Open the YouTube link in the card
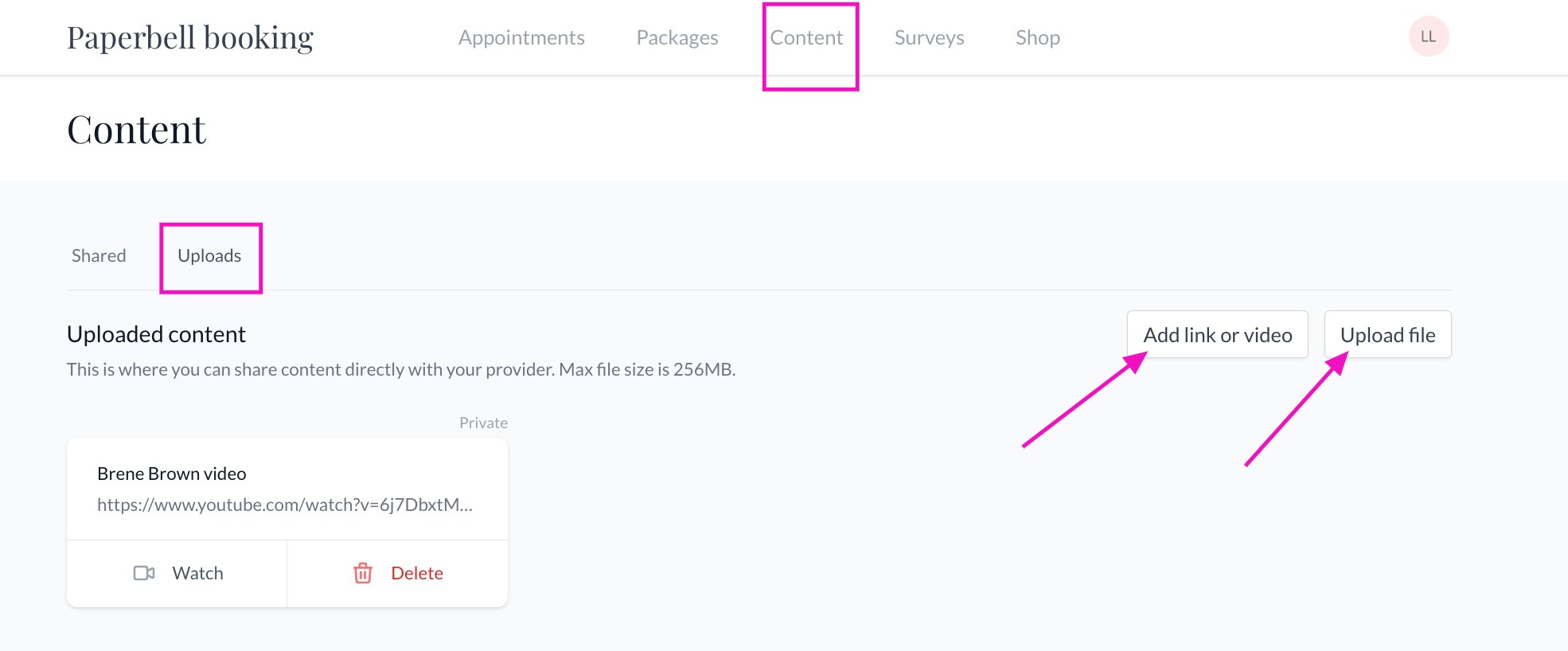Screen dimensions: 1568x651 (285, 504)
